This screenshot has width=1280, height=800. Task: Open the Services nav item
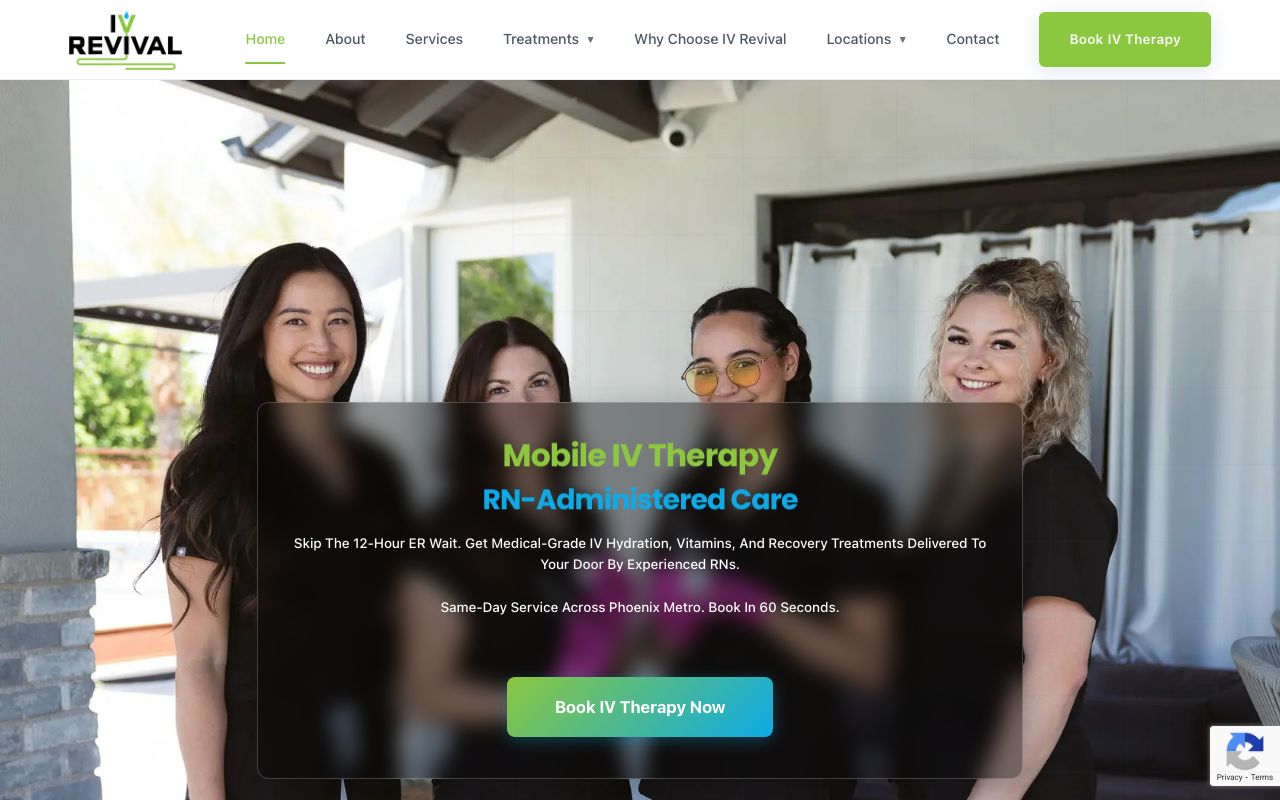point(434,39)
